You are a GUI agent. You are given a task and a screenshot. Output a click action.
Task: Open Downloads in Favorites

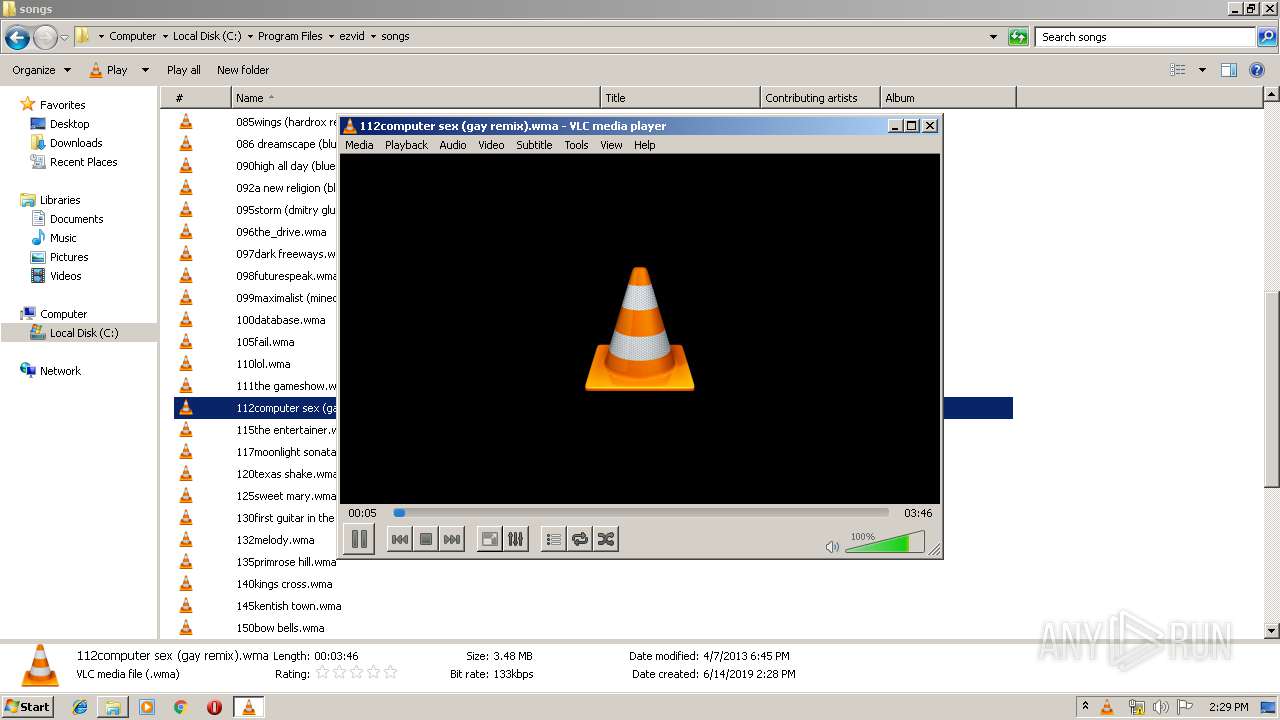[76, 143]
